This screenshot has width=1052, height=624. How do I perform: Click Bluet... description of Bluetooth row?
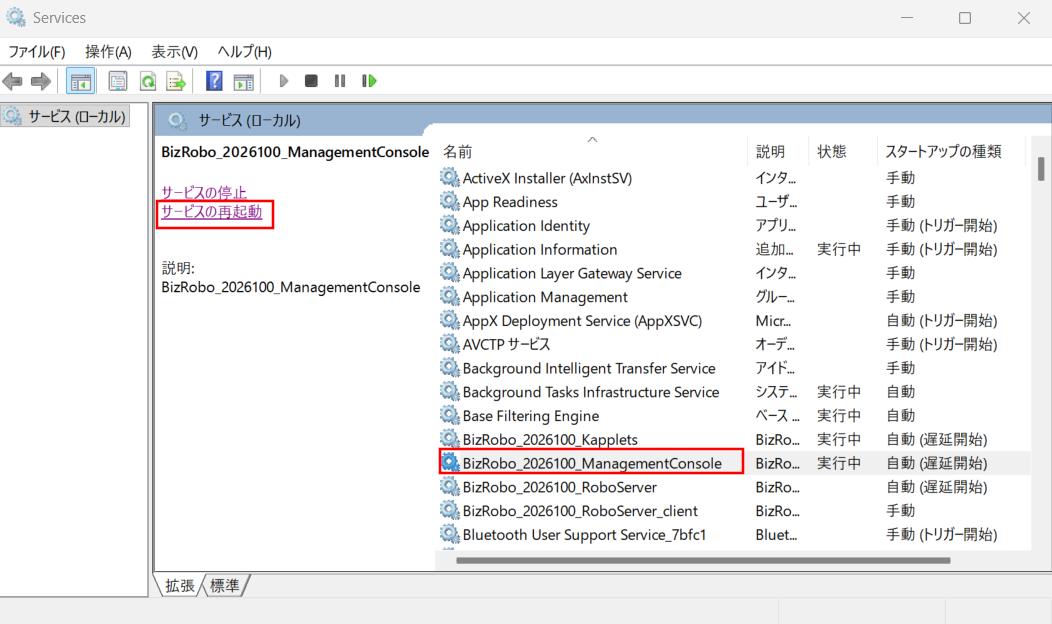point(776,535)
